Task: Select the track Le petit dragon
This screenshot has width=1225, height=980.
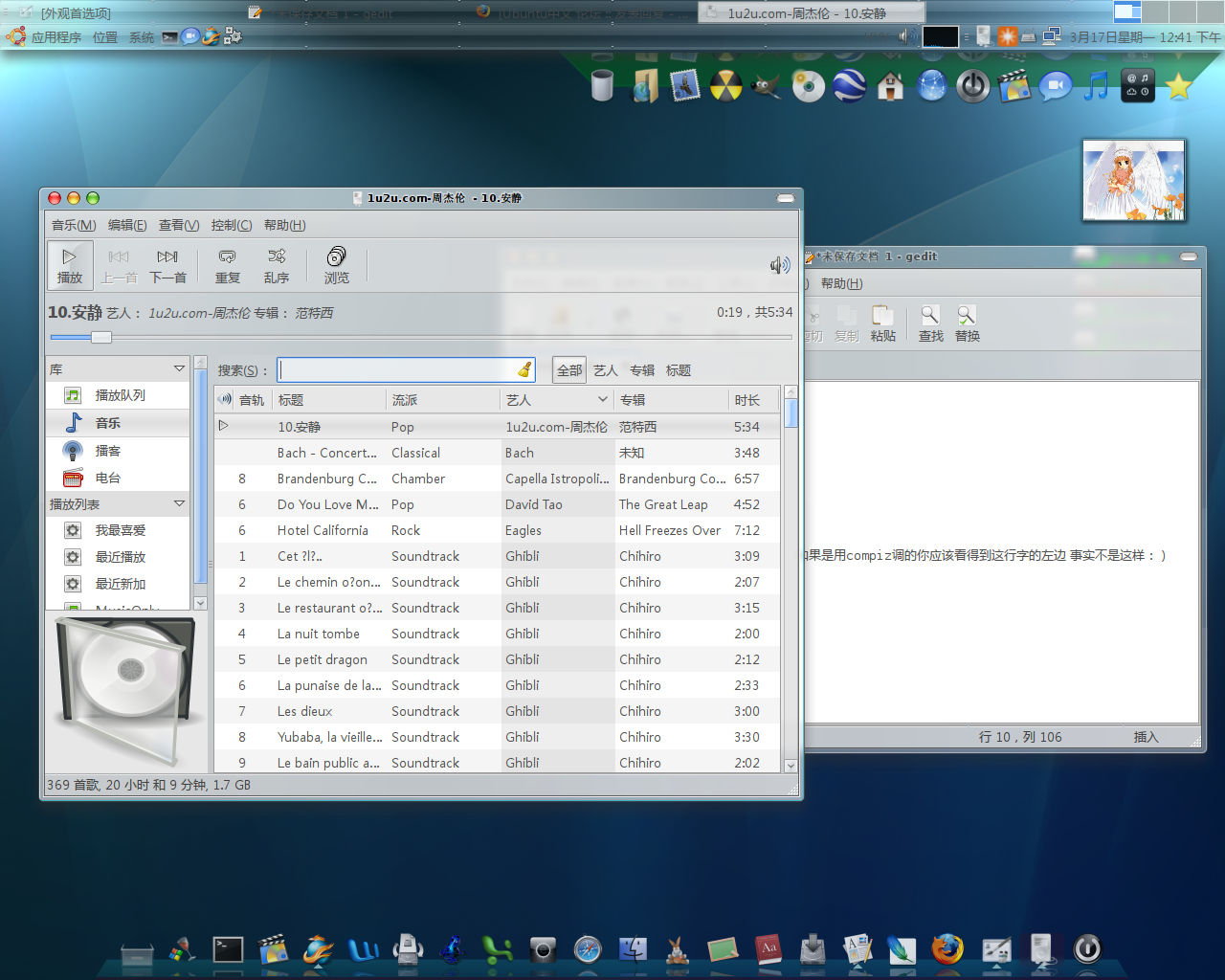Action: click(x=498, y=659)
